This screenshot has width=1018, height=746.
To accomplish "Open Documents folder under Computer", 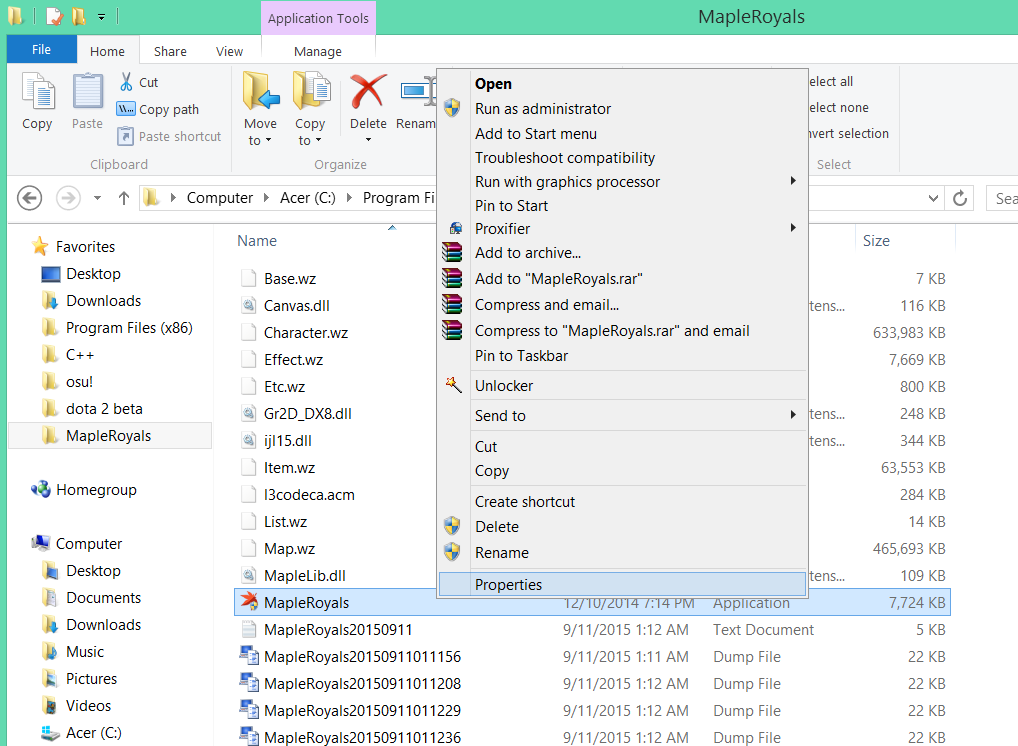I will tap(91, 597).
